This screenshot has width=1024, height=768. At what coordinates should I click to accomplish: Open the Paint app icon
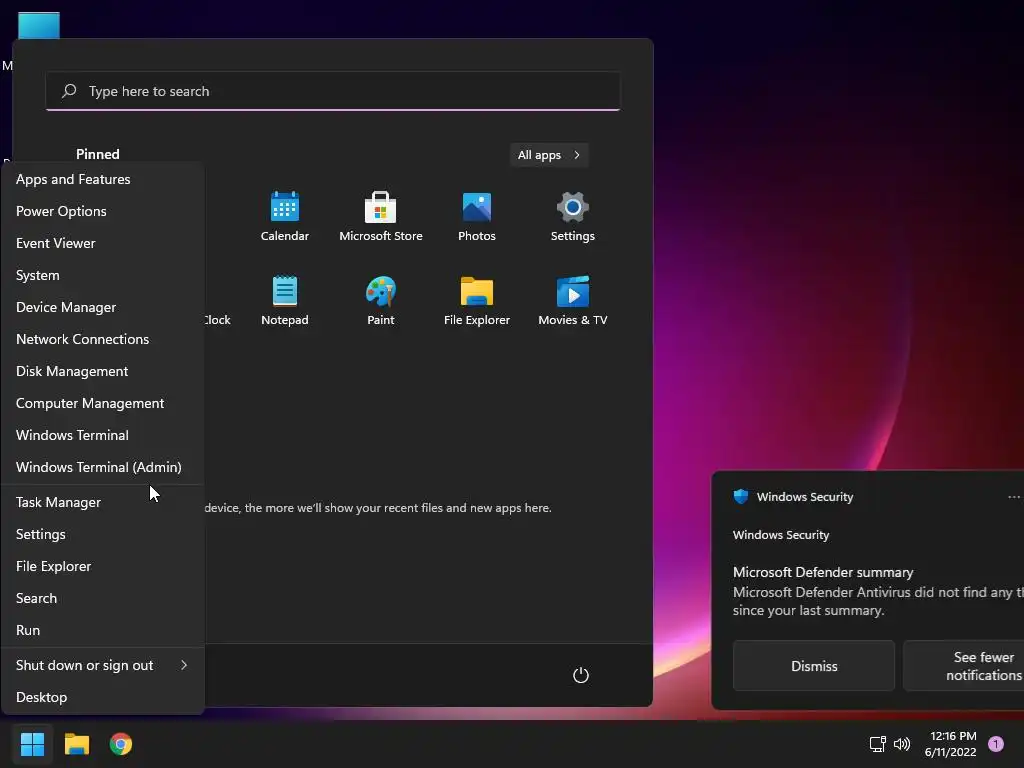(381, 291)
